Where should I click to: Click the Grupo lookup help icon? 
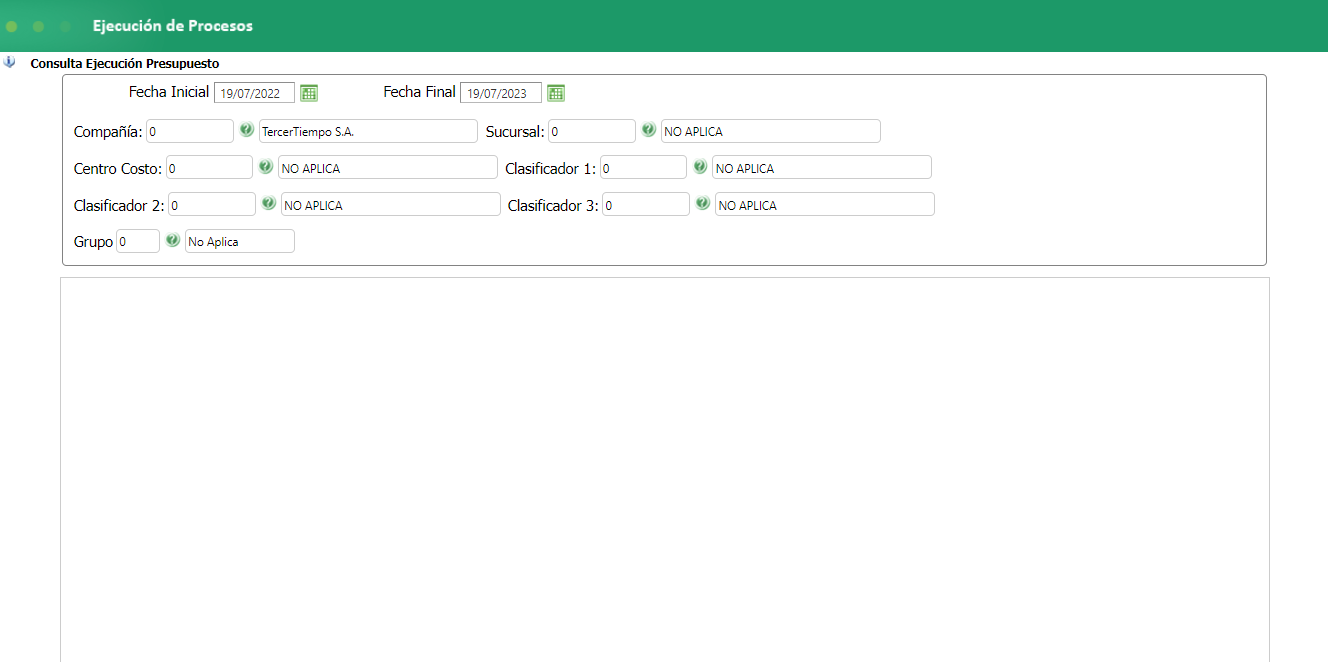[x=172, y=240]
